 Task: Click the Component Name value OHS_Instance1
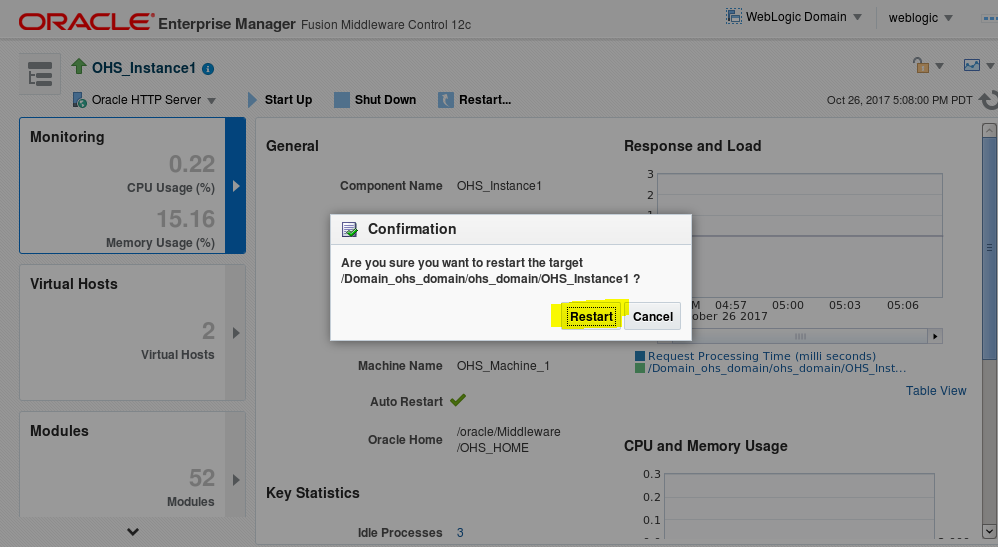(x=499, y=186)
